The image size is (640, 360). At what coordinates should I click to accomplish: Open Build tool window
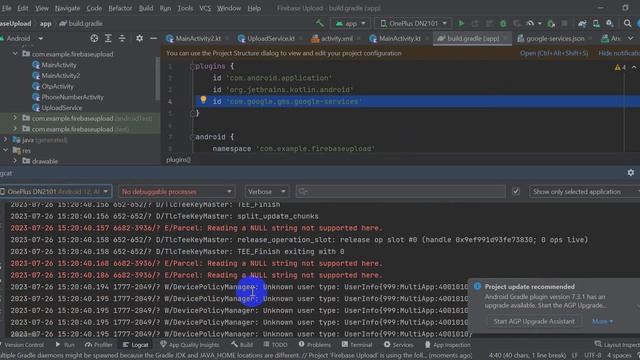coord(242,345)
